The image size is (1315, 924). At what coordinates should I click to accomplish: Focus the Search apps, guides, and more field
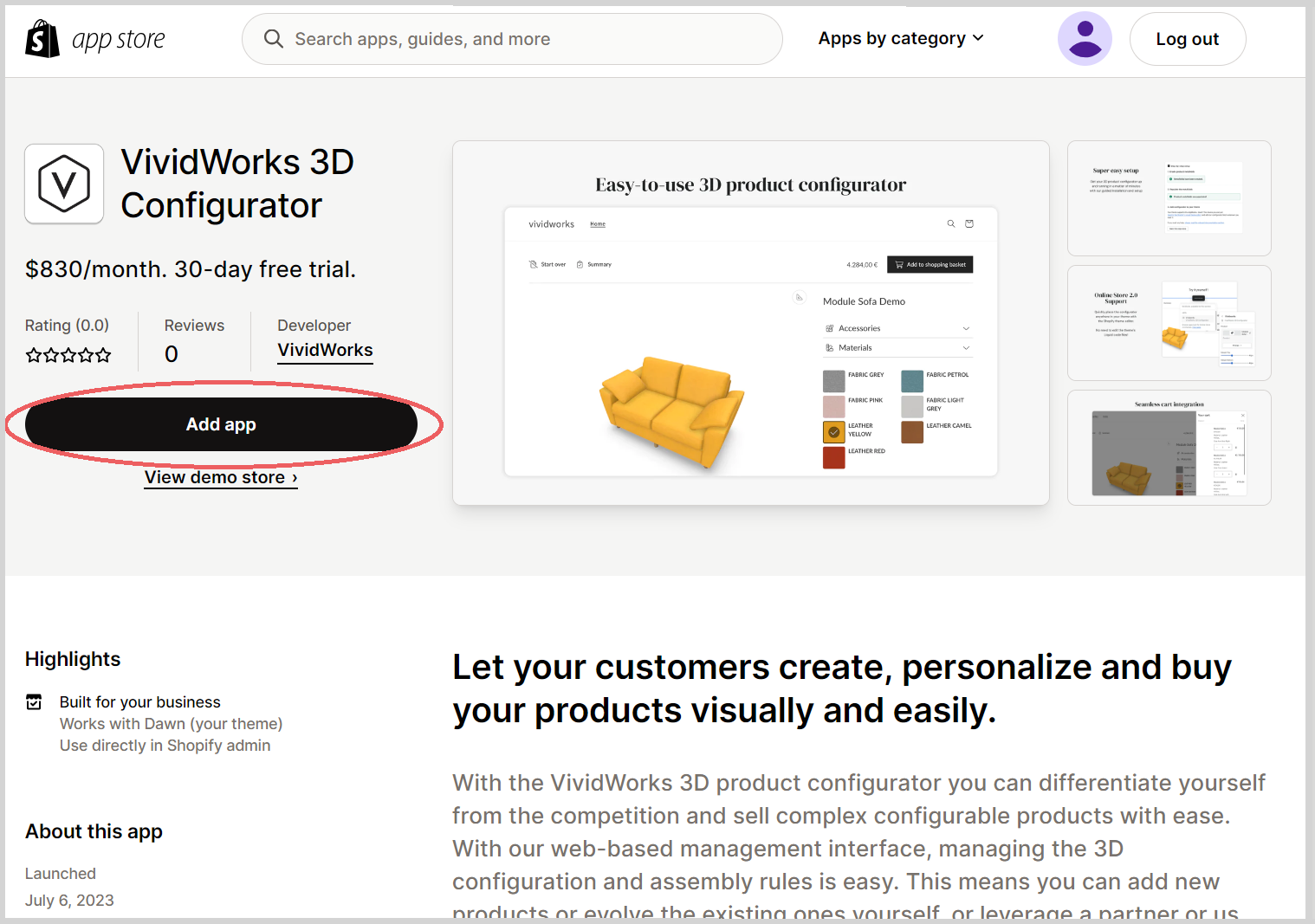point(512,39)
